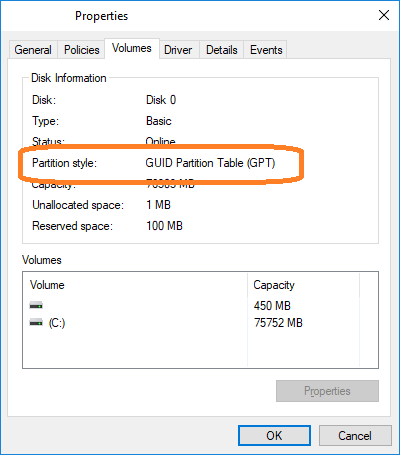Open the Details tab
The width and height of the screenshot is (401, 456).
pos(222,50)
